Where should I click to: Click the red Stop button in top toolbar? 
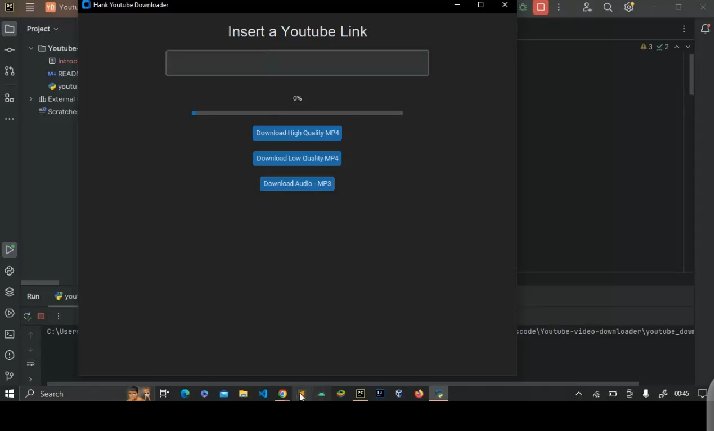541,7
